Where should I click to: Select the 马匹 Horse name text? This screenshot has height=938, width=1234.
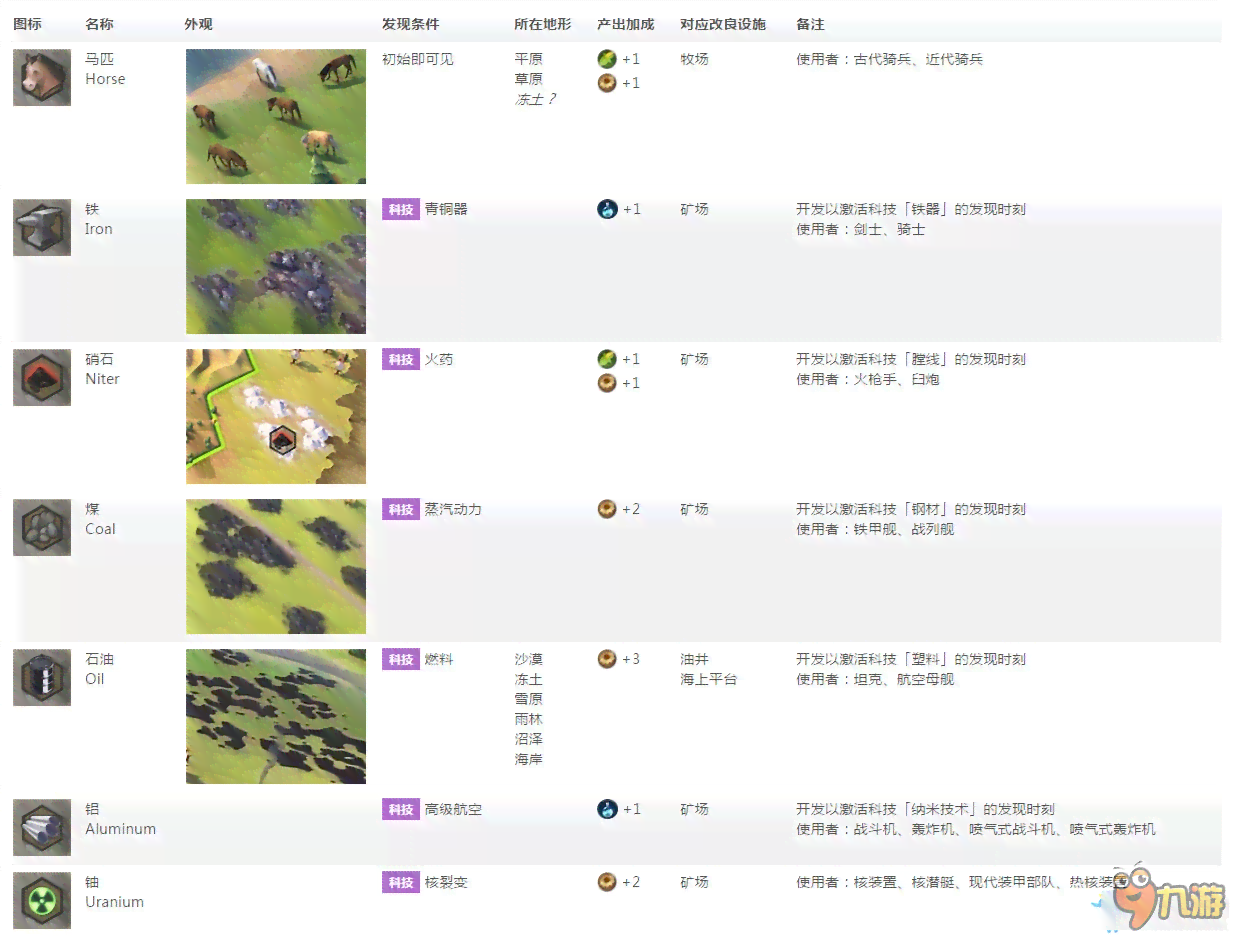(105, 69)
